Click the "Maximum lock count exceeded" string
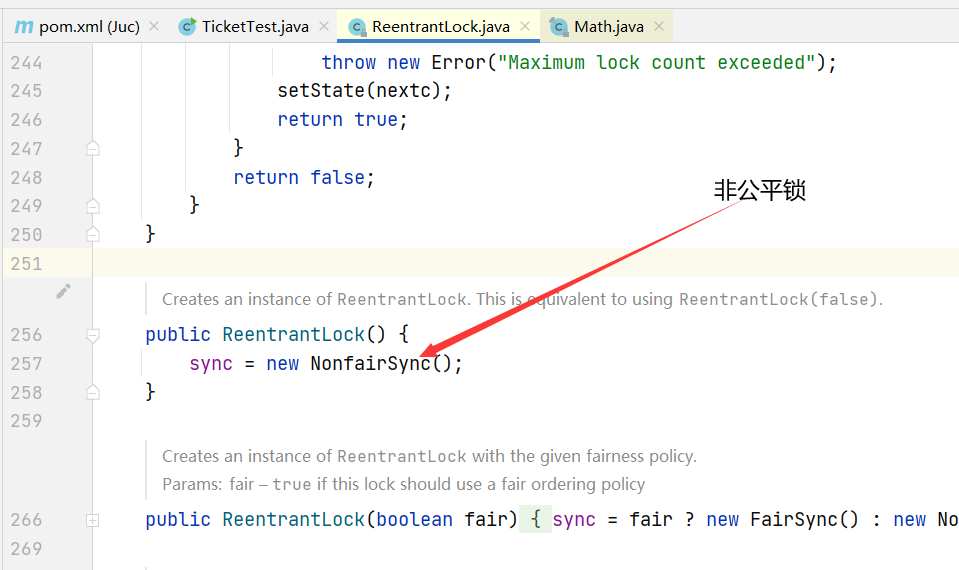This screenshot has width=959, height=570. (x=657, y=62)
